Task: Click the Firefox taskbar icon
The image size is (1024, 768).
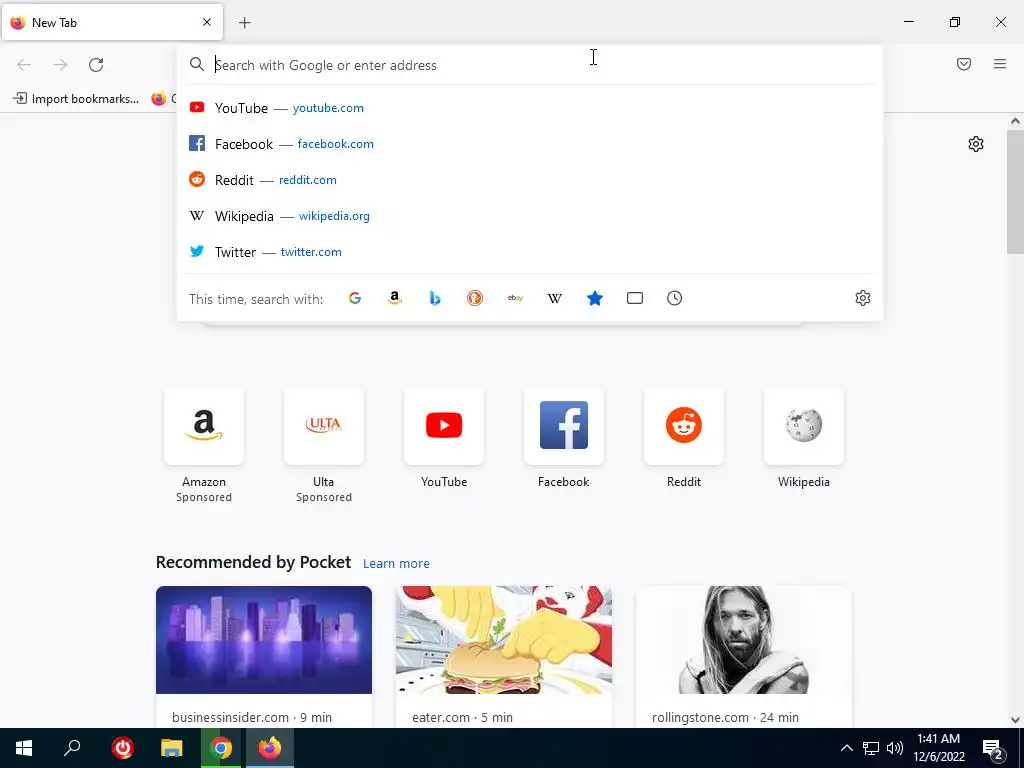Action: (270, 748)
